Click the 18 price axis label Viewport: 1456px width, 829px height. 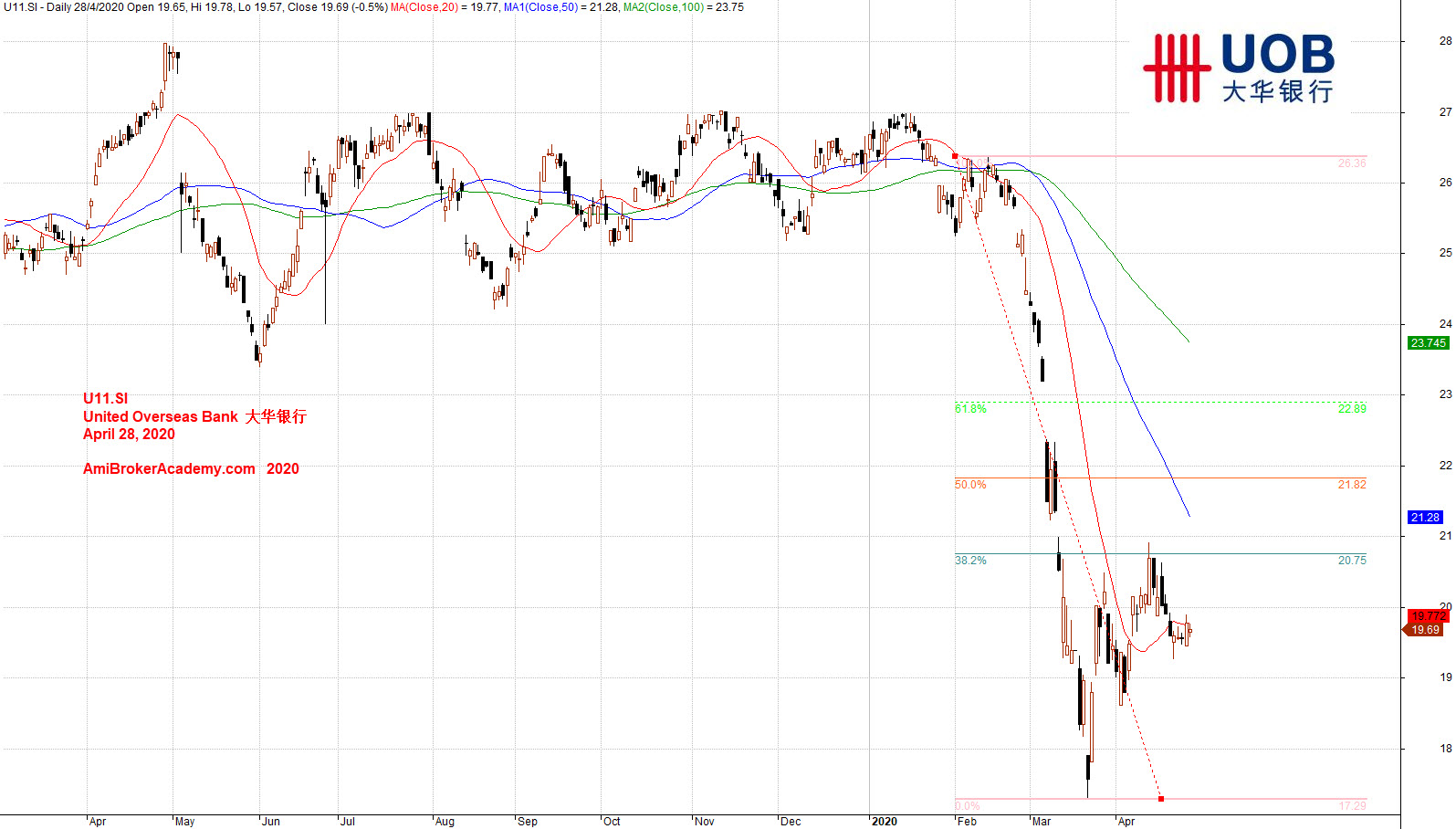point(1446,749)
